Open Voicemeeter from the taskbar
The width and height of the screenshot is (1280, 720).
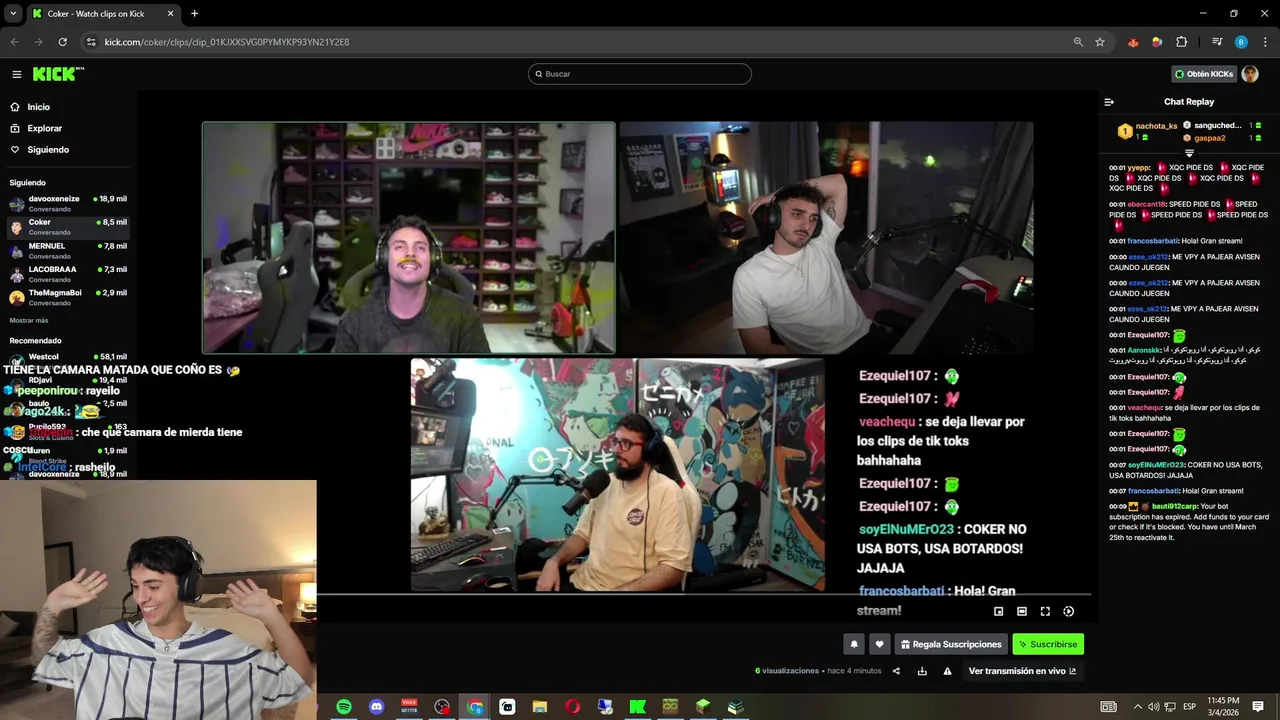[409, 707]
